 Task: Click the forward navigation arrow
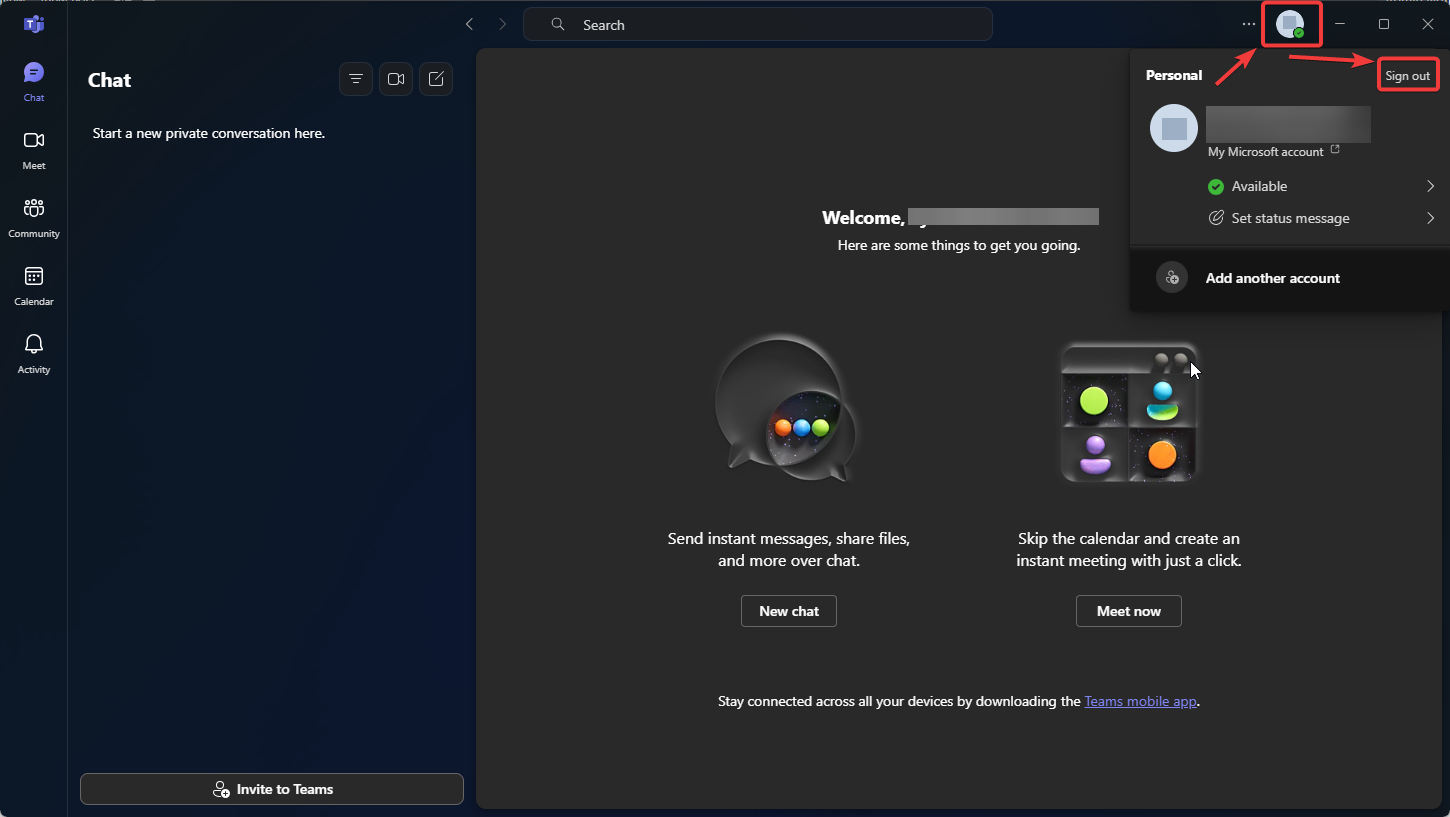point(502,23)
